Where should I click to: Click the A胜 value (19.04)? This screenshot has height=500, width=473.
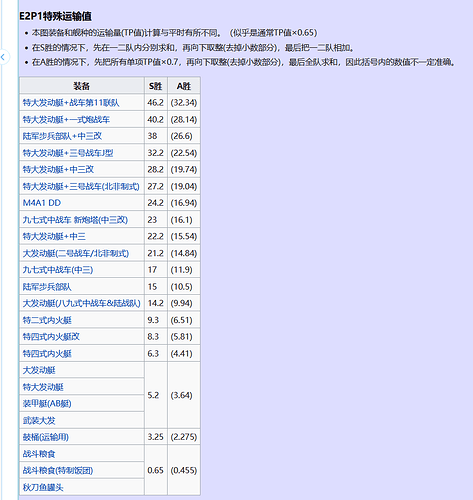[184, 186]
